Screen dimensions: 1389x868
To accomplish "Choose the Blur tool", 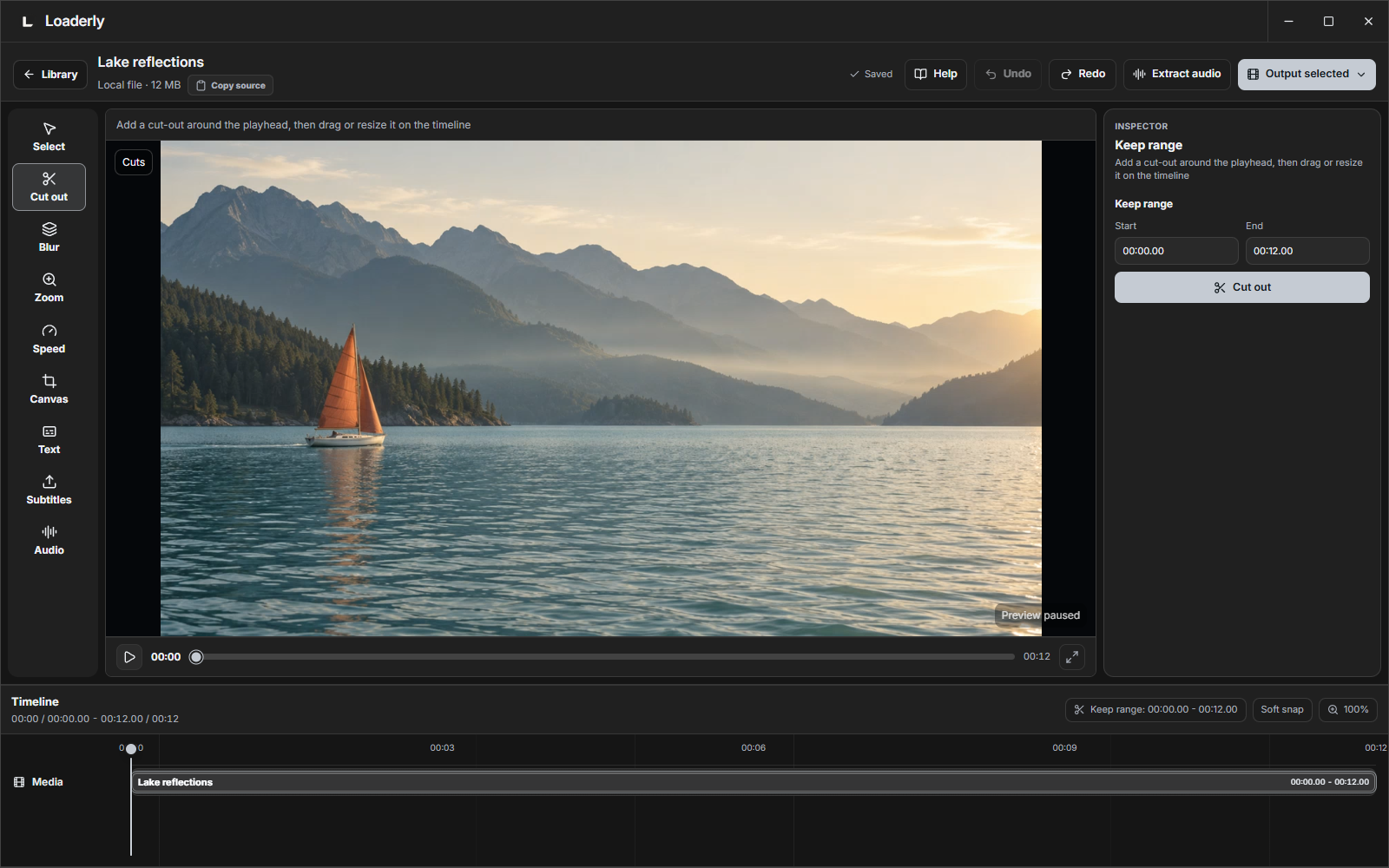I will [x=49, y=238].
